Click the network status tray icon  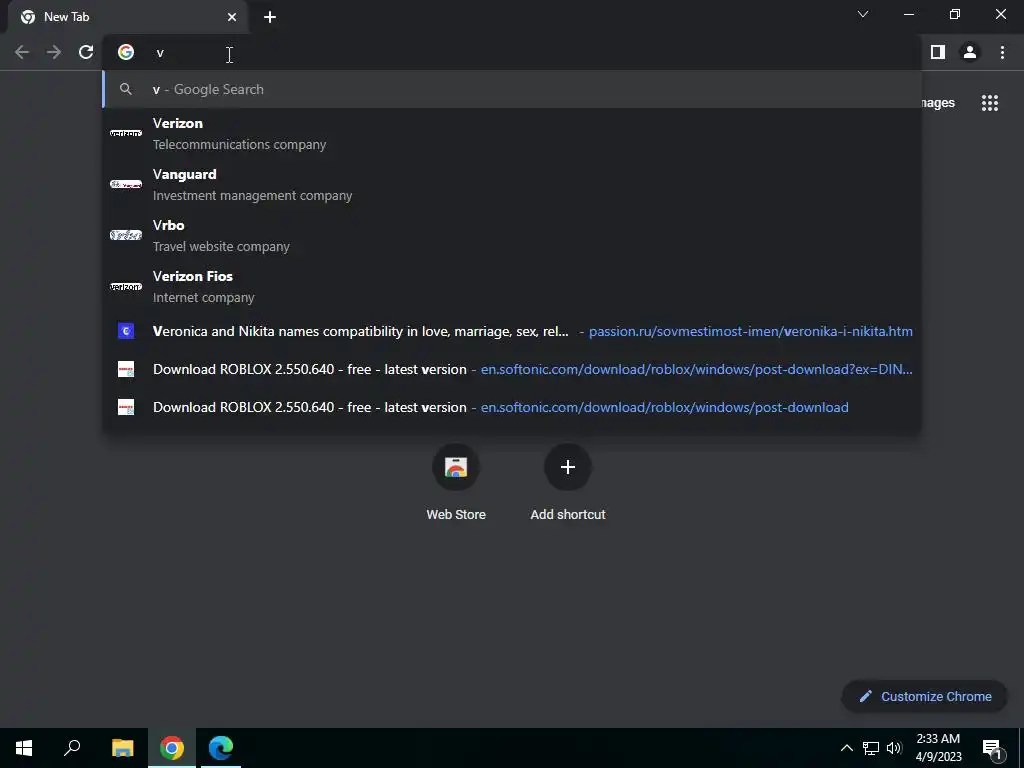click(x=871, y=748)
